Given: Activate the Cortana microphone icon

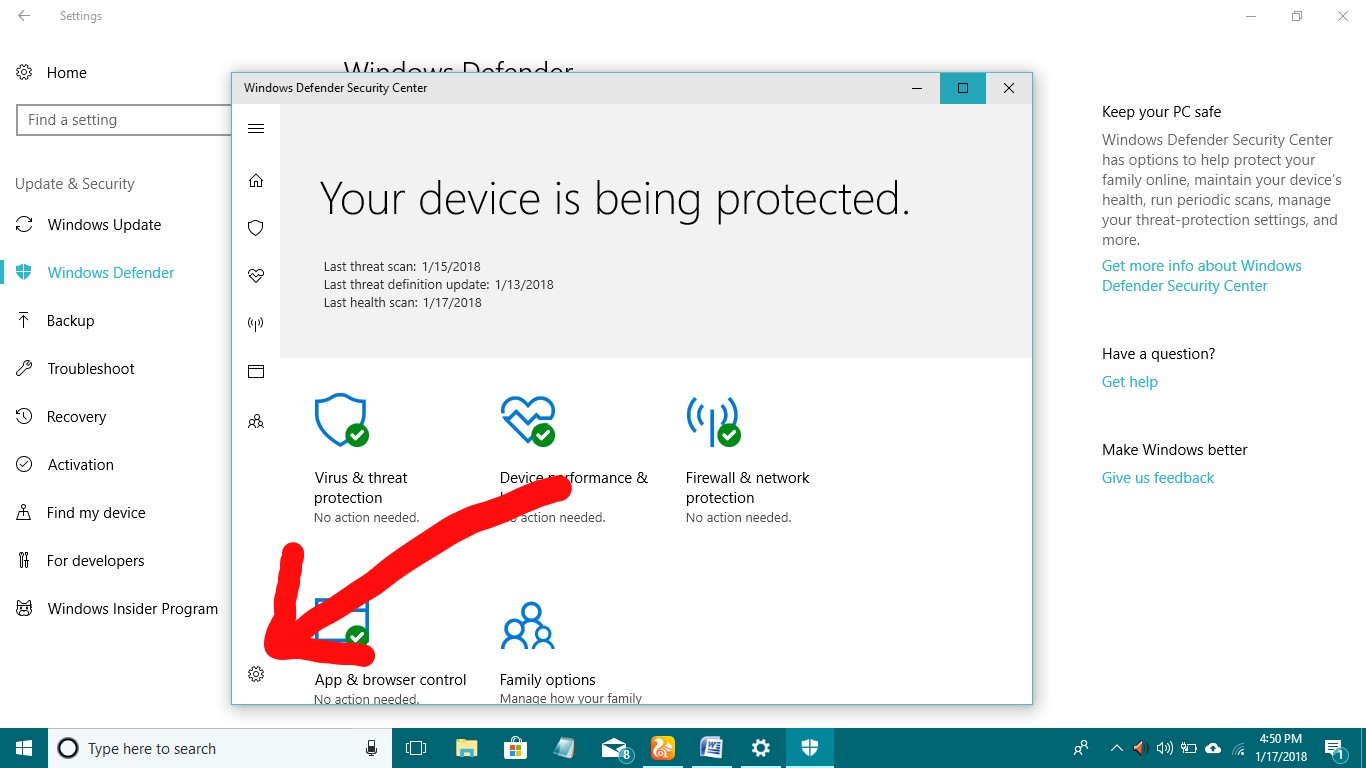Looking at the screenshot, I should tap(372, 748).
